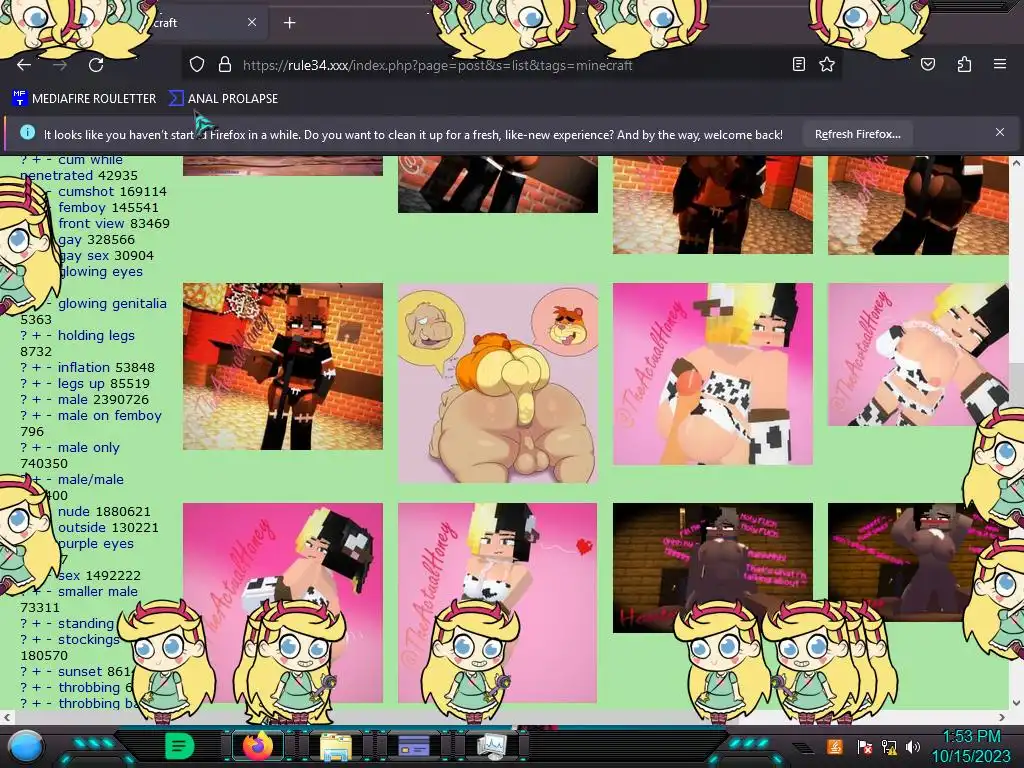Open the tracking protection shield panel
This screenshot has height=768, width=1024.
coord(197,65)
